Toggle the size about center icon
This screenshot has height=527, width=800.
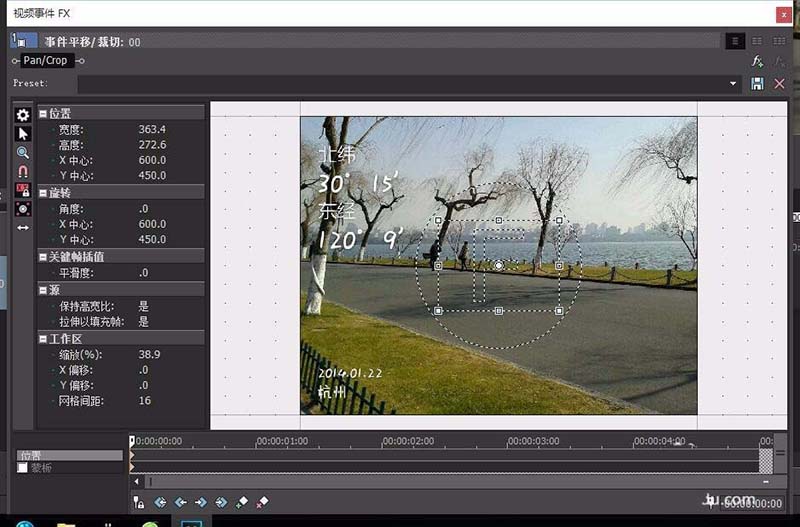coord(22,209)
